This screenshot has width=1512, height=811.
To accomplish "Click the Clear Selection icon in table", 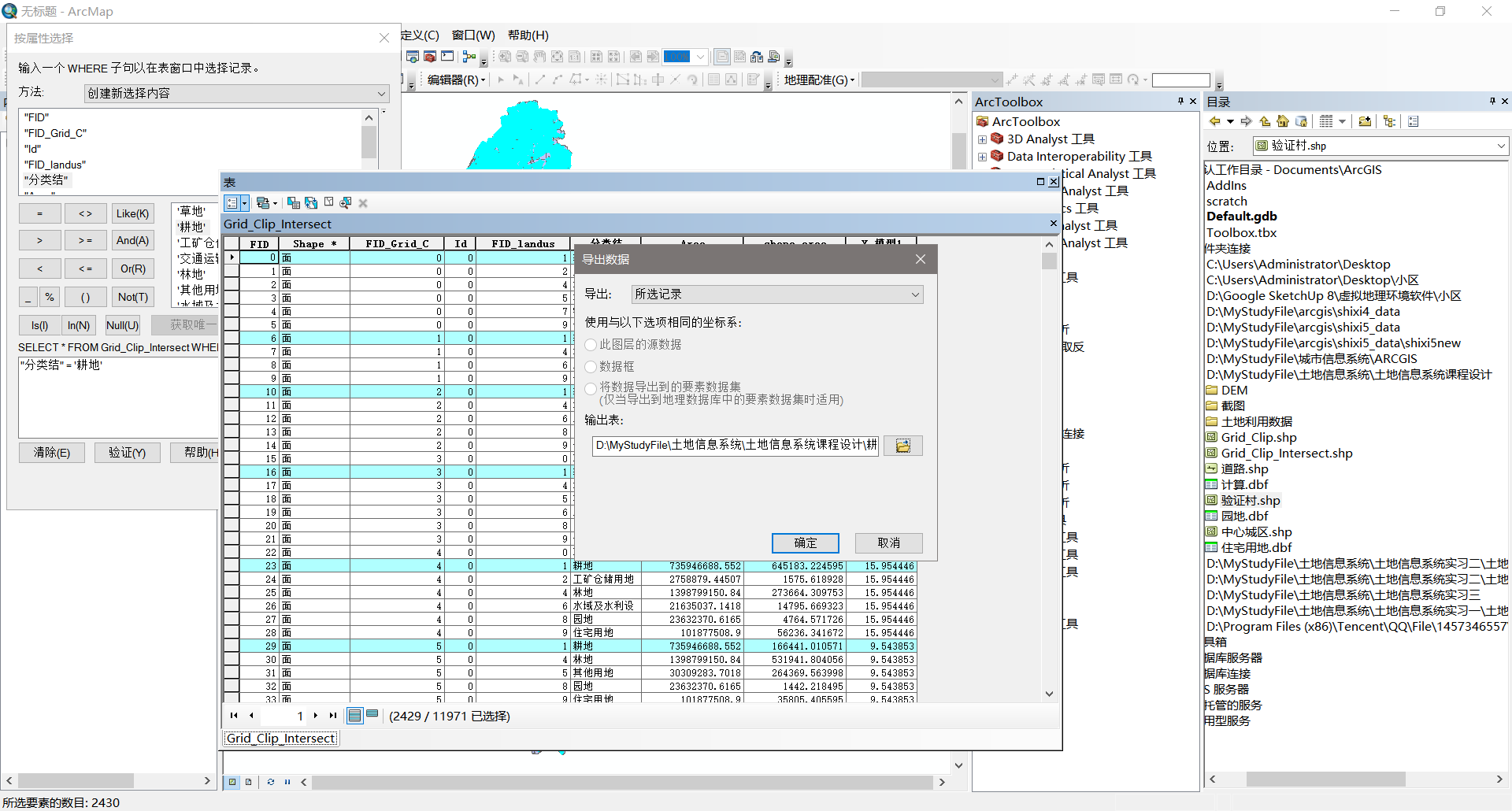I will 328,202.
